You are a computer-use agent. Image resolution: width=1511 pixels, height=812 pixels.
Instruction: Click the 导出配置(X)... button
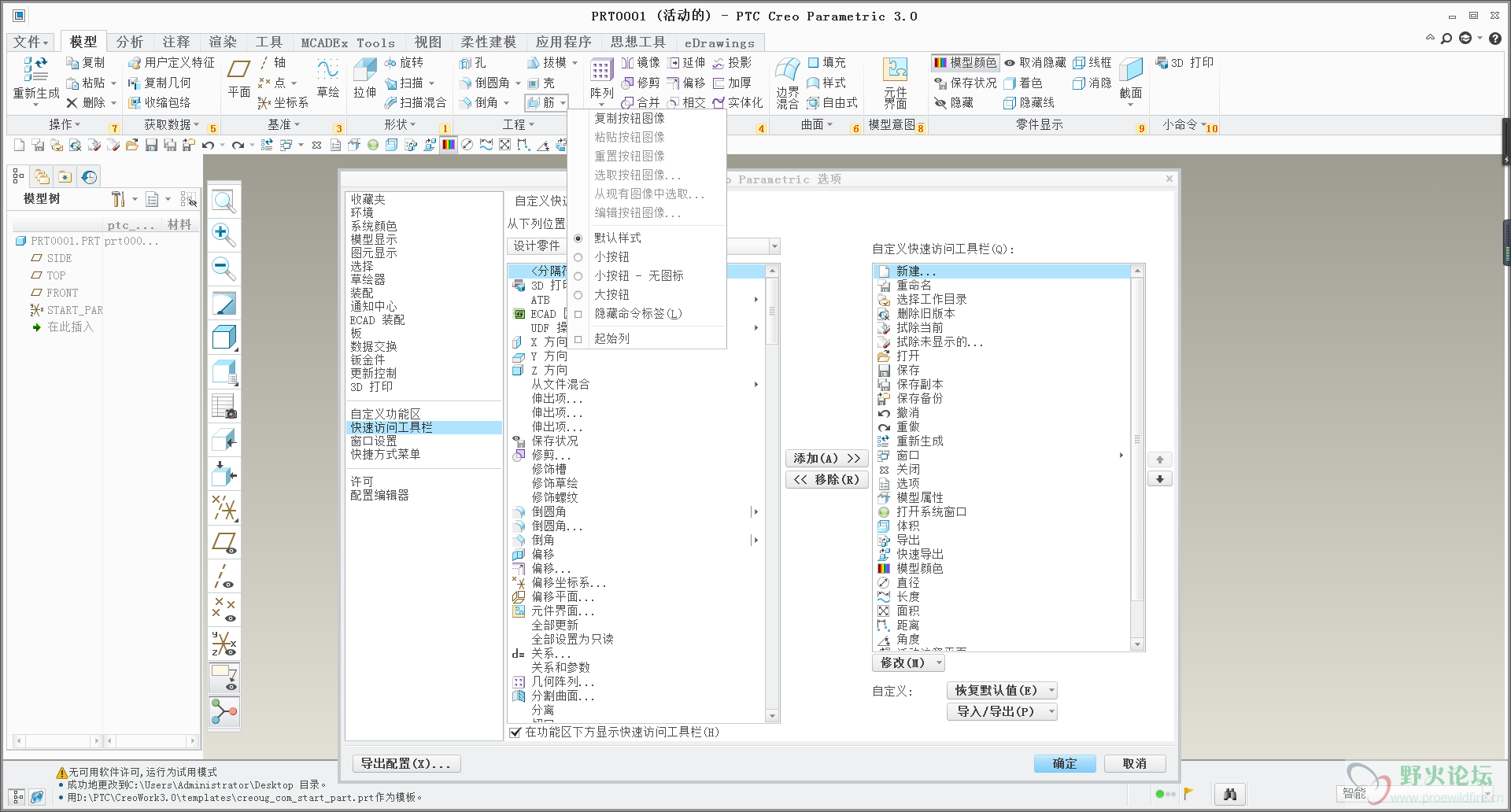coord(405,764)
